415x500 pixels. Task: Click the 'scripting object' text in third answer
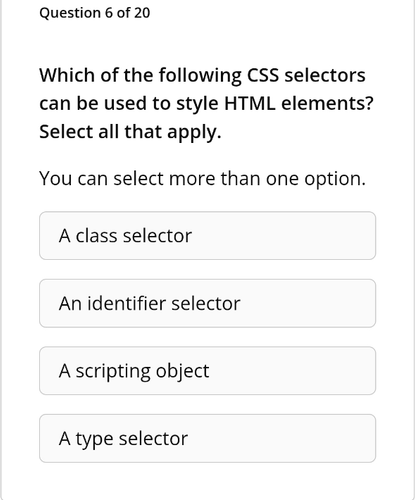pos(142,371)
